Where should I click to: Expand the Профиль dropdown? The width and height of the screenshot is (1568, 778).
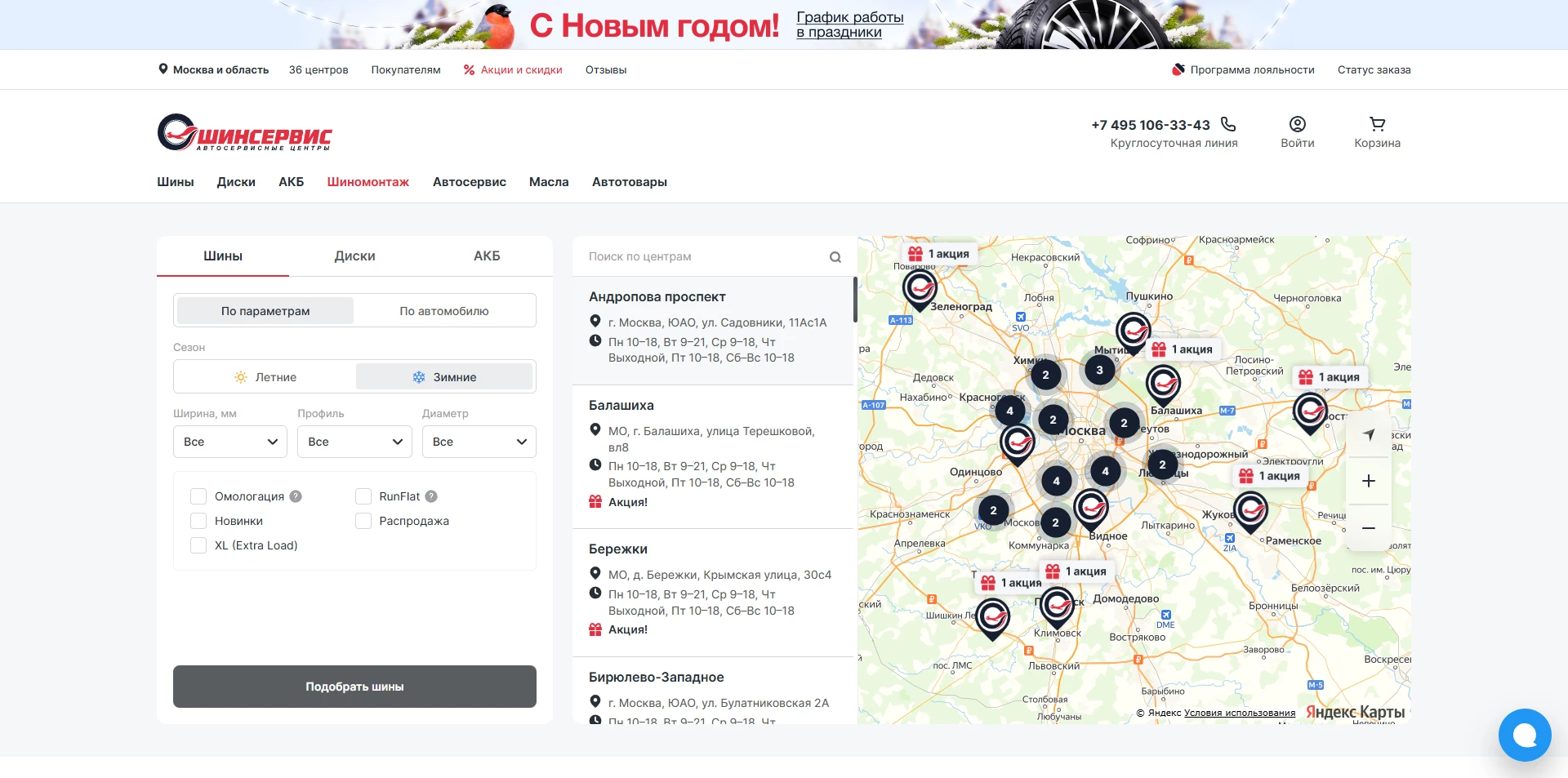point(354,442)
